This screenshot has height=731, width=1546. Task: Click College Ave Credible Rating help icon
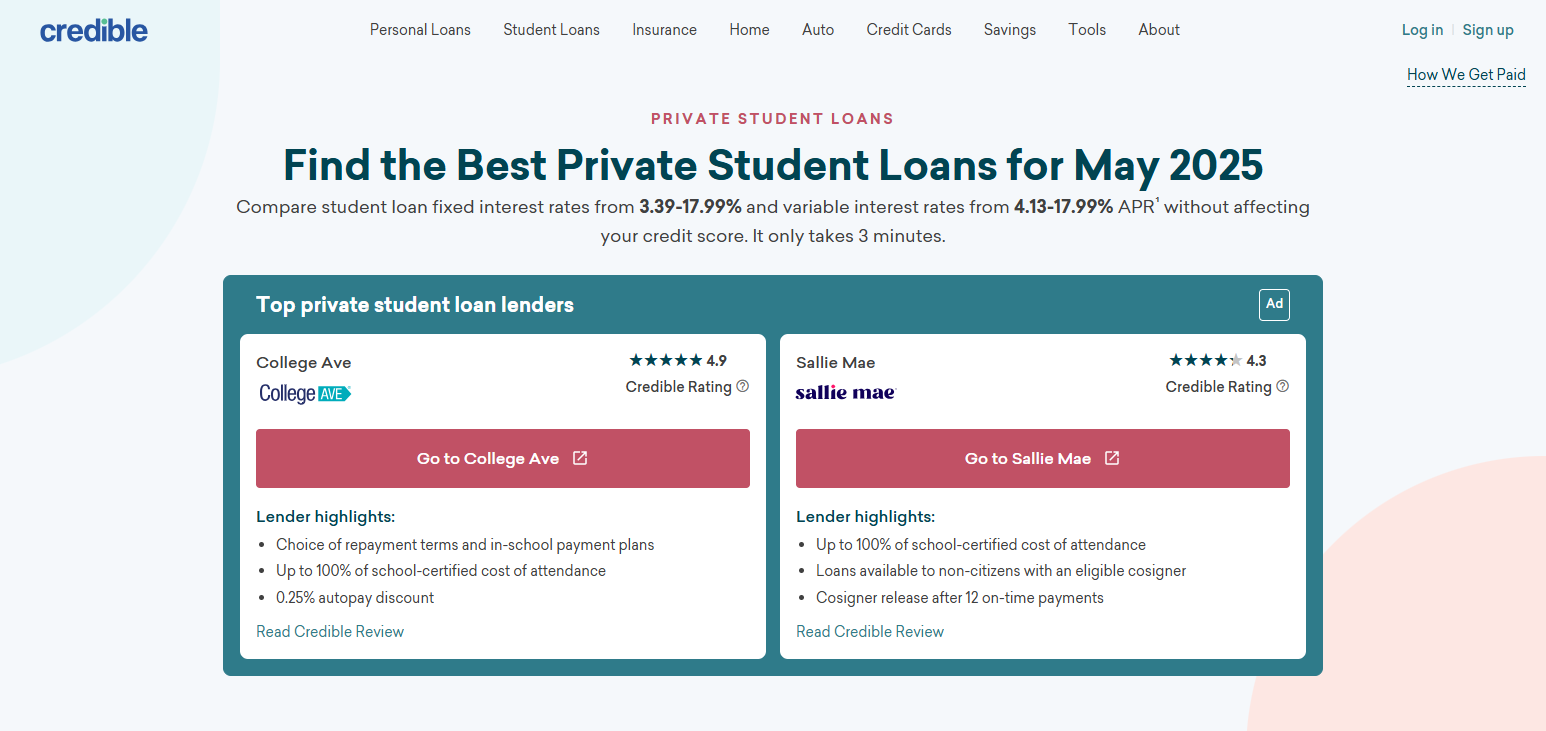click(x=743, y=386)
